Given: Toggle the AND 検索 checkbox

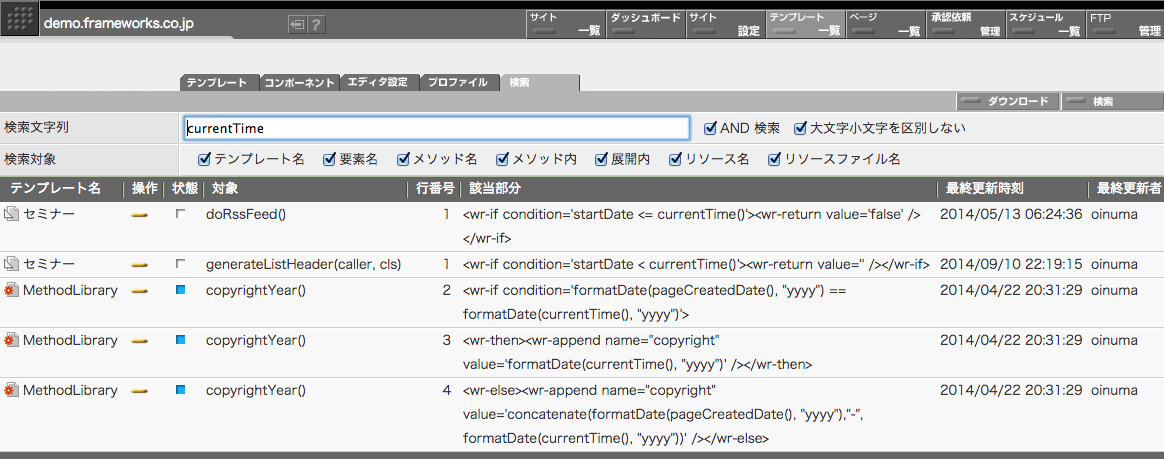Looking at the screenshot, I should click(710, 128).
